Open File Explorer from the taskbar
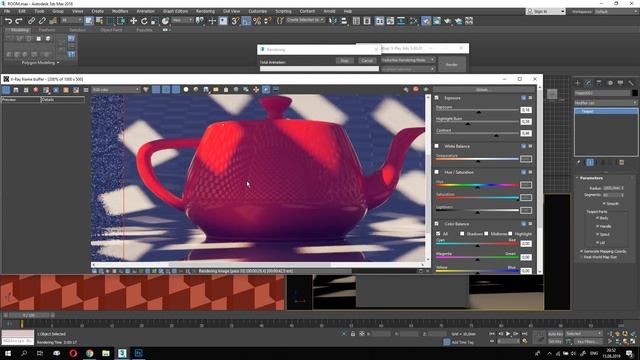The width and height of the screenshot is (640, 360). (106, 353)
